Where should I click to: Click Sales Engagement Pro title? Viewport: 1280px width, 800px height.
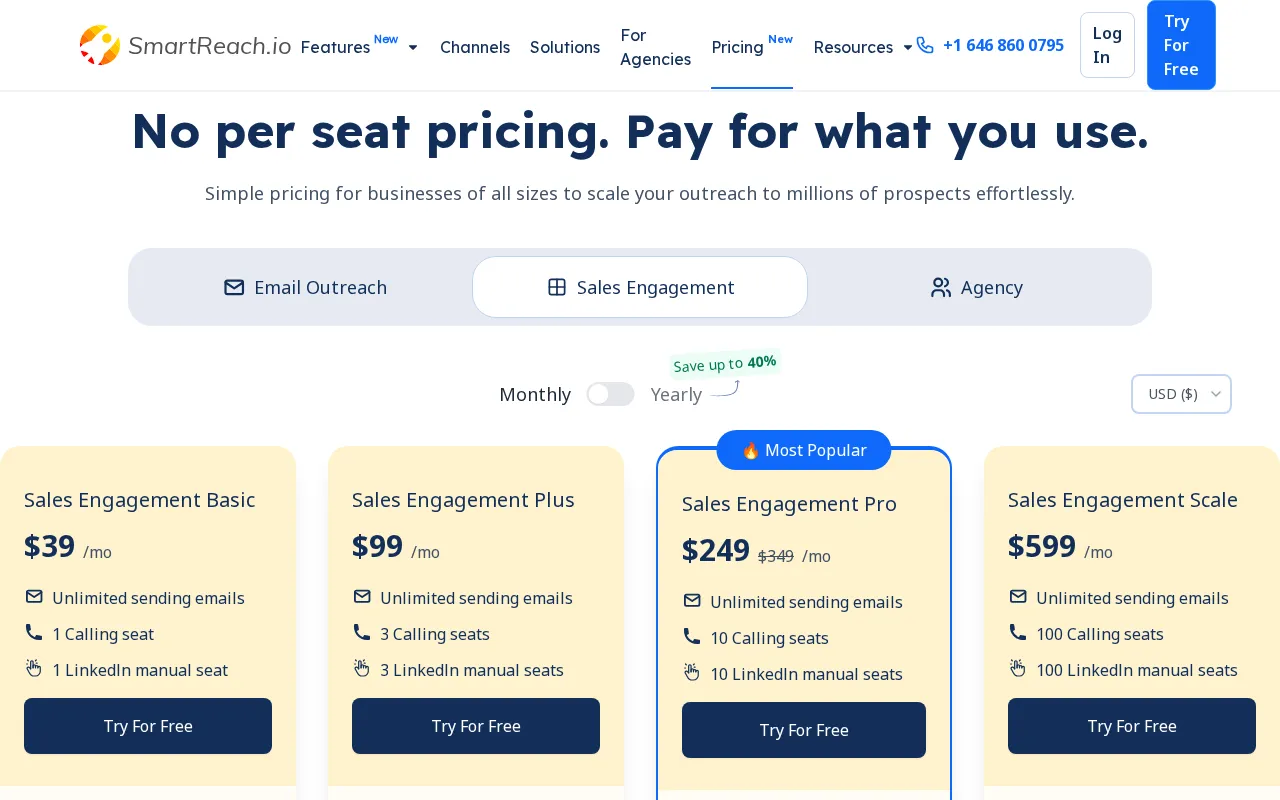click(789, 504)
